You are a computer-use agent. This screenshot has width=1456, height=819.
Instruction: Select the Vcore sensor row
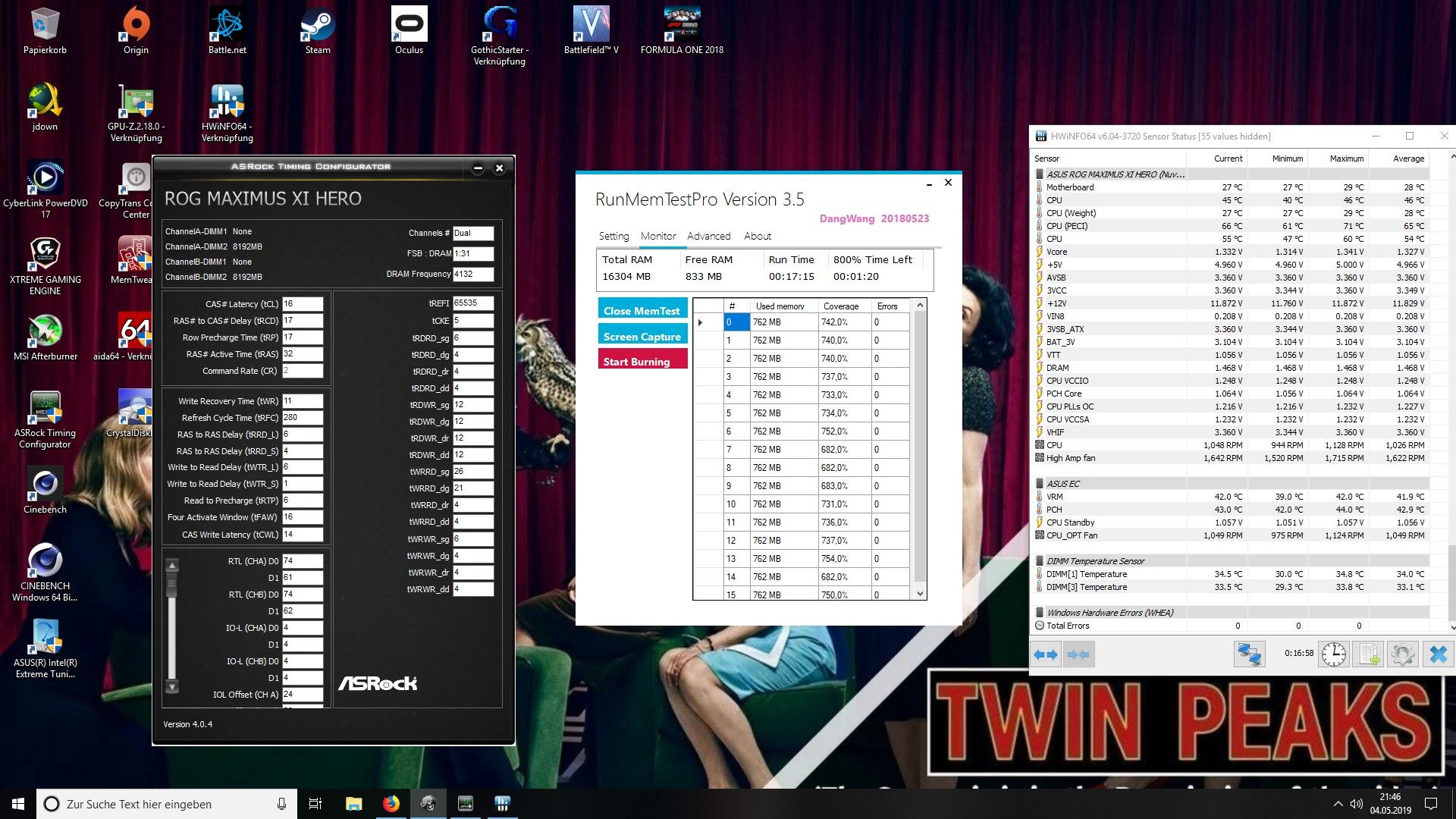(x=1230, y=252)
